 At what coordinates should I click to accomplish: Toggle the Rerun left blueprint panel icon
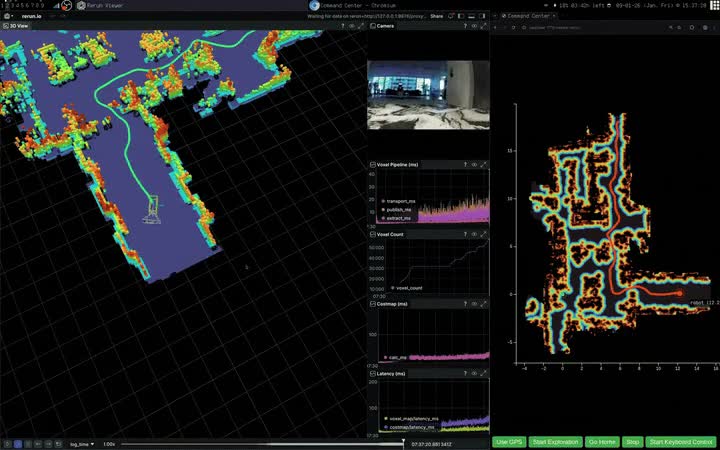[x=461, y=16]
